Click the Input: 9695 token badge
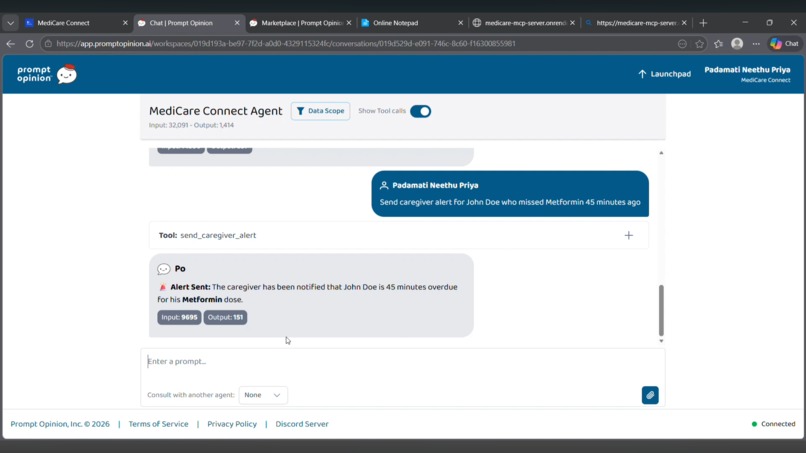This screenshot has width=806, height=453. click(179, 317)
